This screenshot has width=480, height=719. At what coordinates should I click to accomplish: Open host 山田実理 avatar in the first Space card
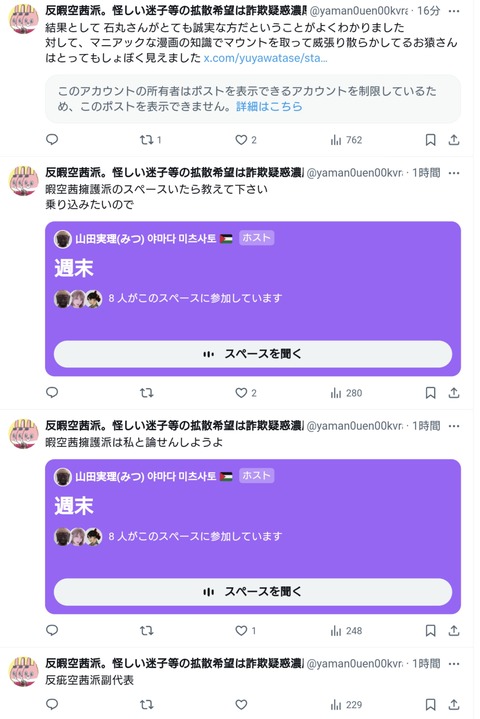[x=62, y=239]
